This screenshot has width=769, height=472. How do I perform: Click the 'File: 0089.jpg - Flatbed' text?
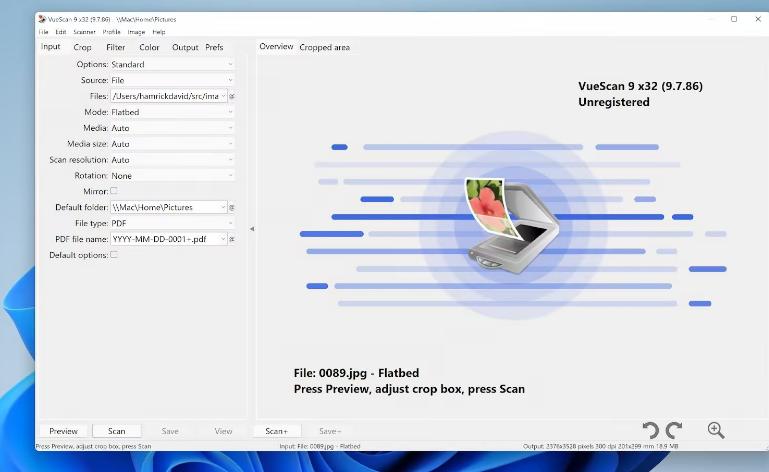point(357,373)
